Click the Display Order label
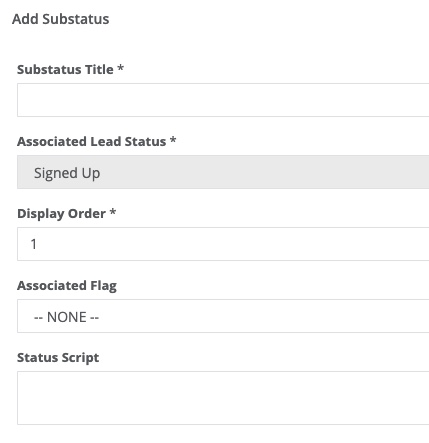Screen dimensions: 429x443 tap(61, 214)
